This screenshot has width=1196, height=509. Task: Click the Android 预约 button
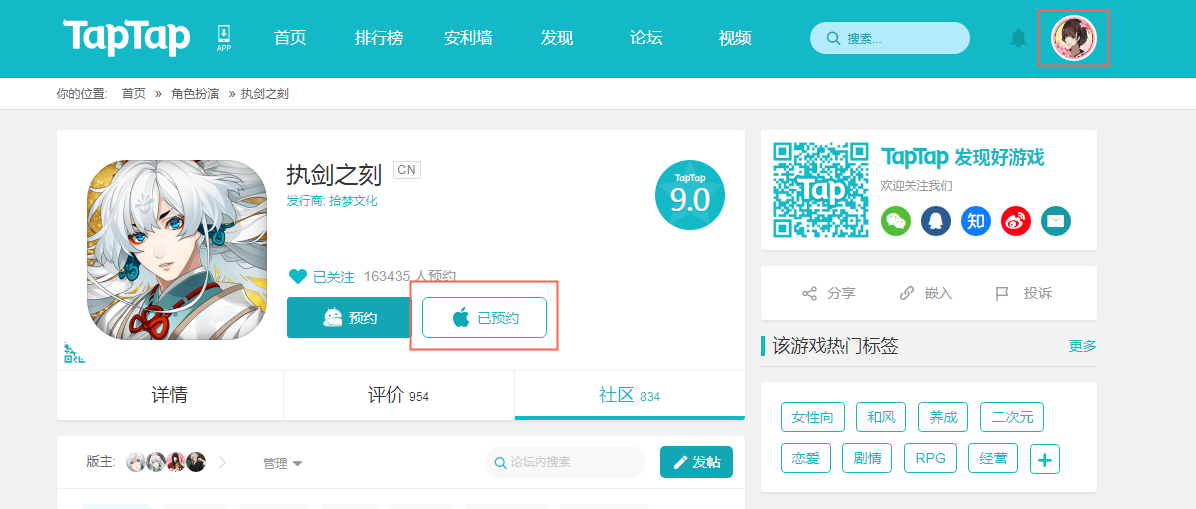pos(349,317)
